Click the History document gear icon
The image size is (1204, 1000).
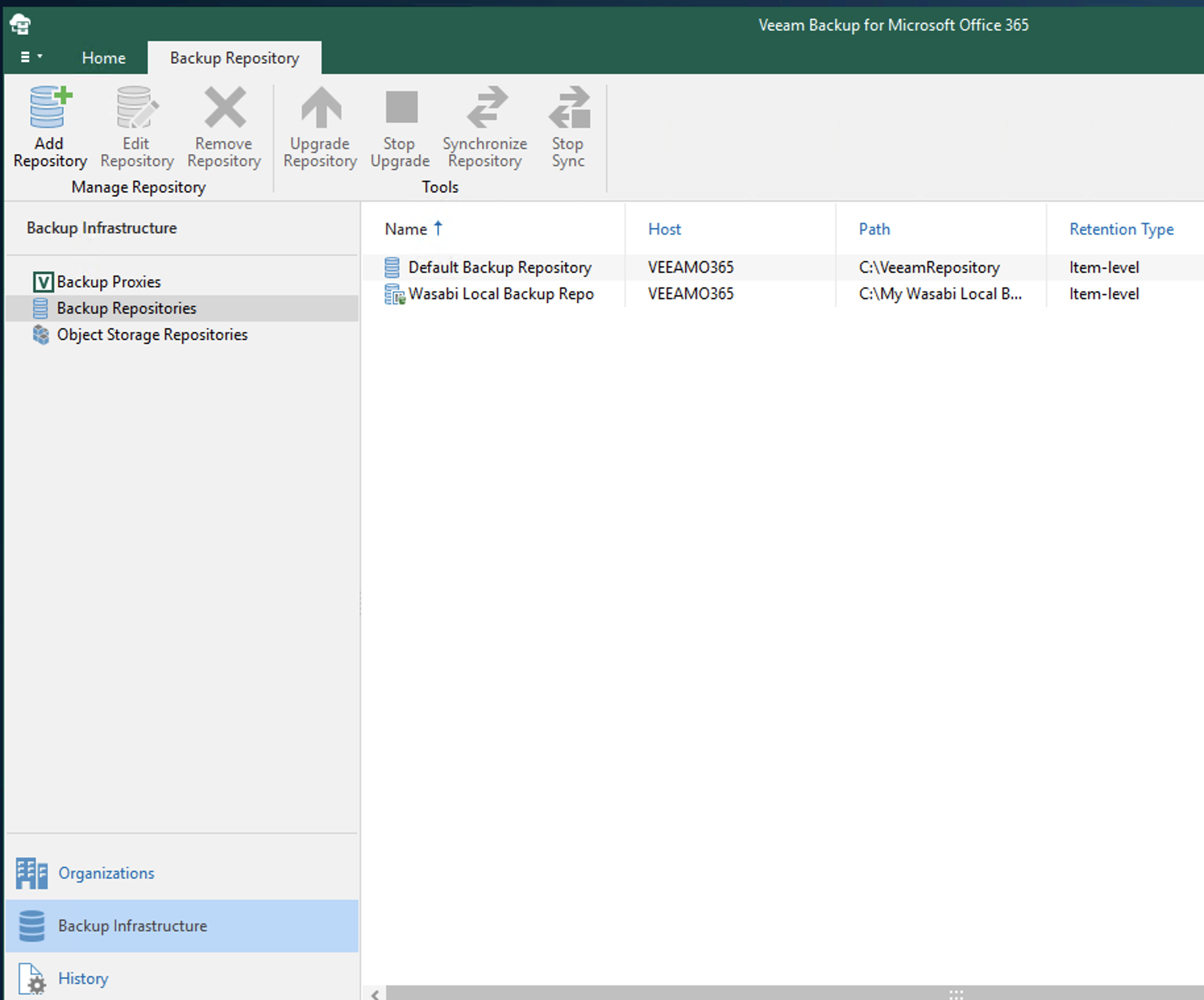point(32,978)
